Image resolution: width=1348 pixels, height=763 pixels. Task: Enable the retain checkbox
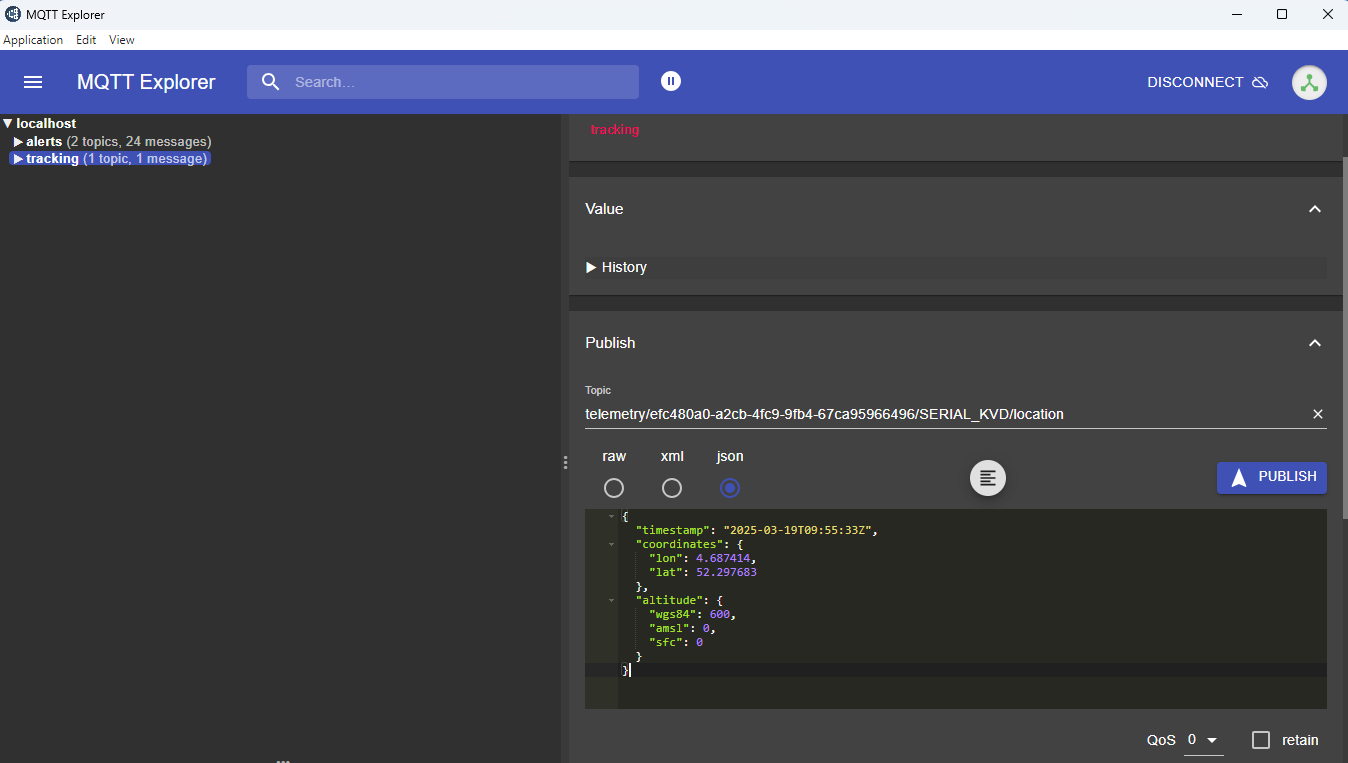point(1261,740)
